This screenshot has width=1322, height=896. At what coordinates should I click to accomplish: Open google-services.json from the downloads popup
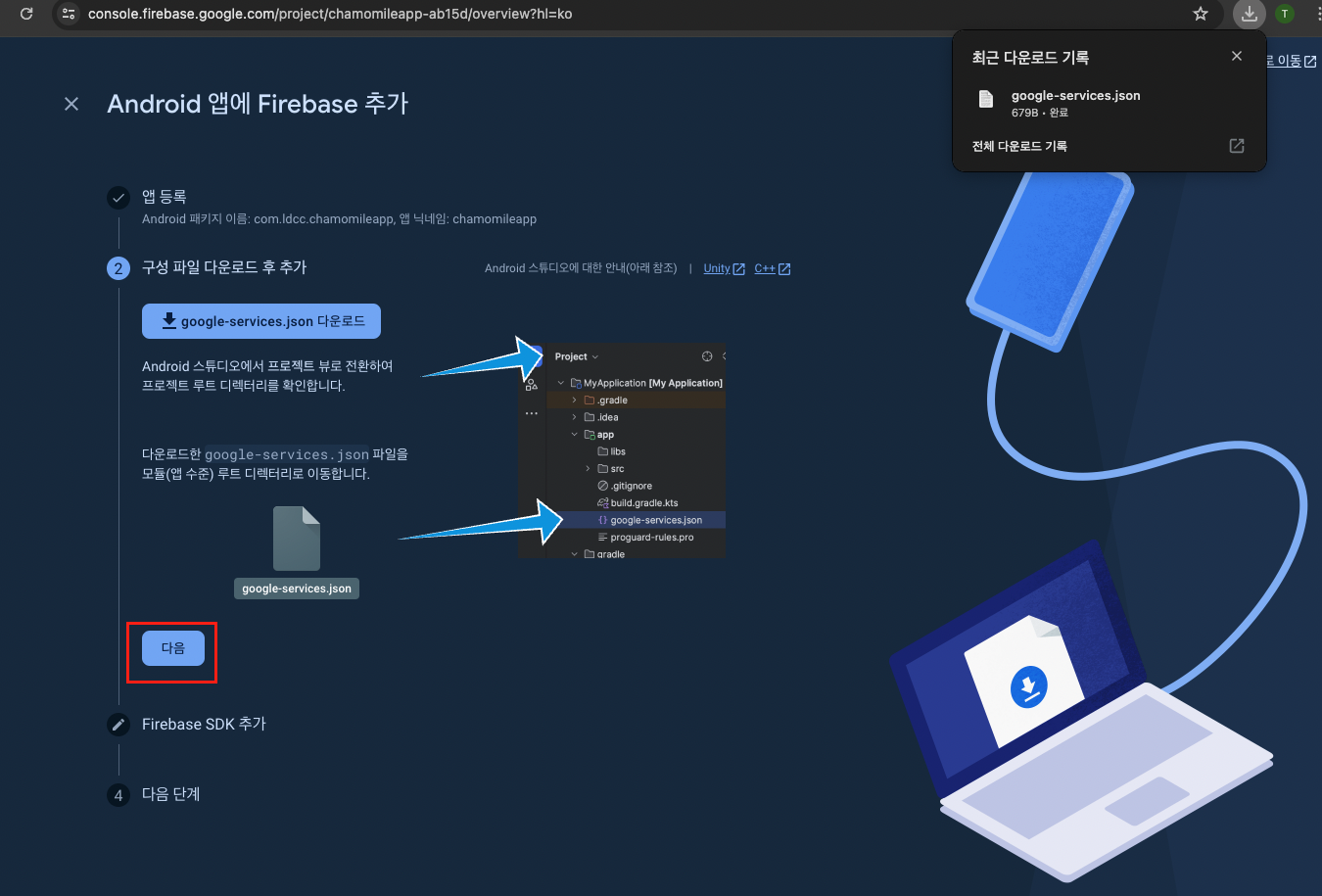click(1074, 96)
